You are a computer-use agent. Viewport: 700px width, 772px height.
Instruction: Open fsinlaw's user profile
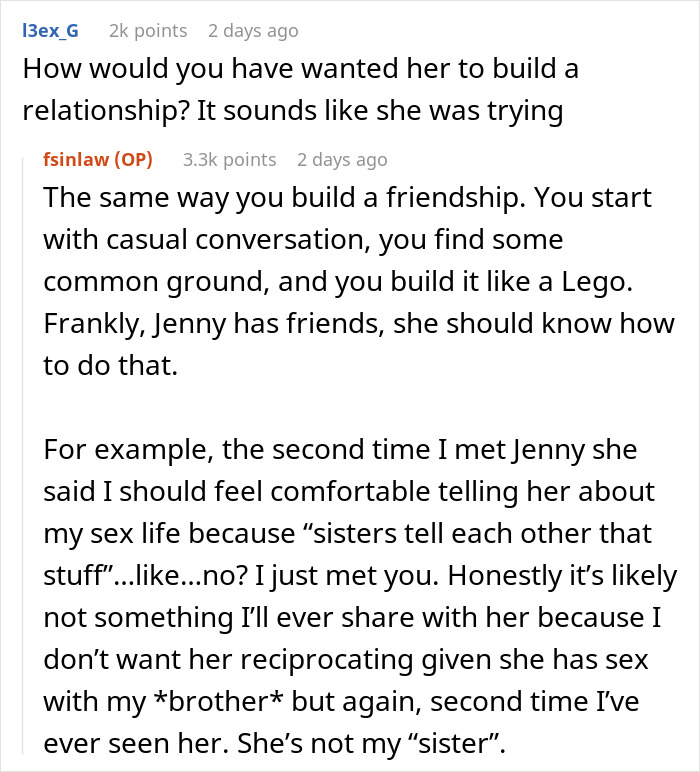tap(78, 159)
